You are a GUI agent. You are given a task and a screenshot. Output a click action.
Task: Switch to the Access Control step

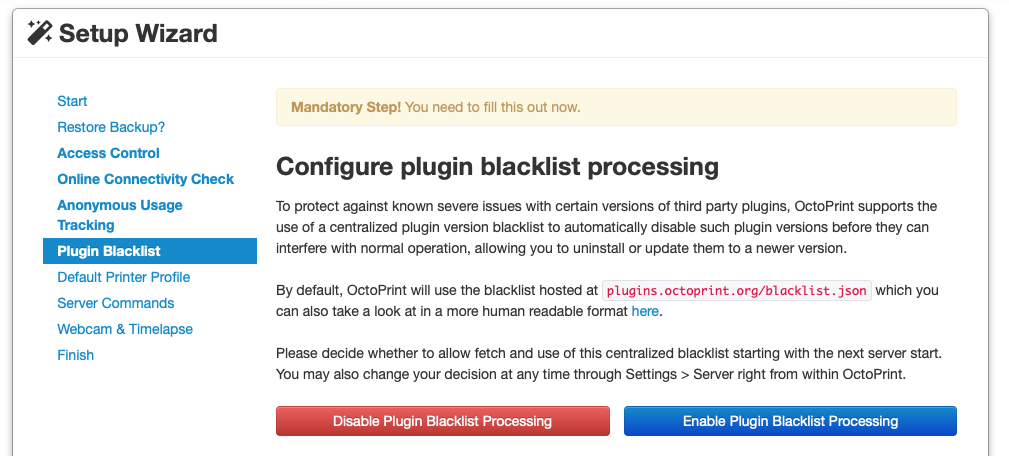coord(108,153)
